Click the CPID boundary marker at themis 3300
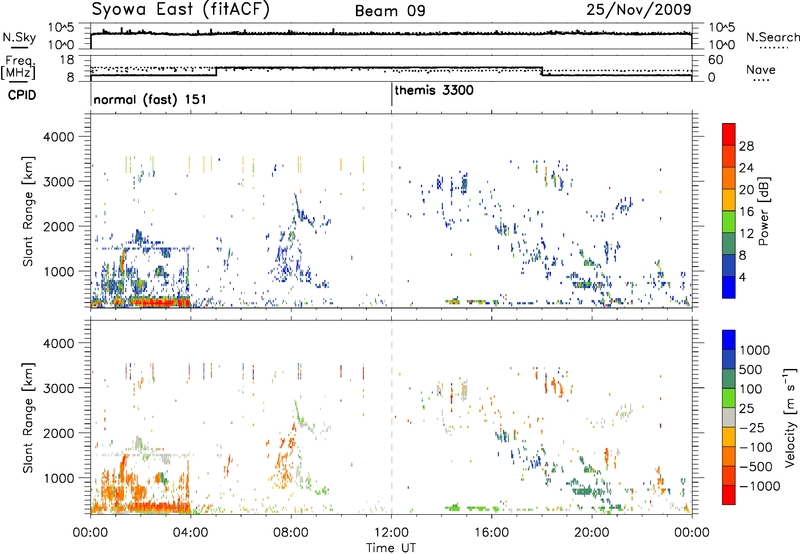This screenshot has height=554, width=800. tap(392, 94)
